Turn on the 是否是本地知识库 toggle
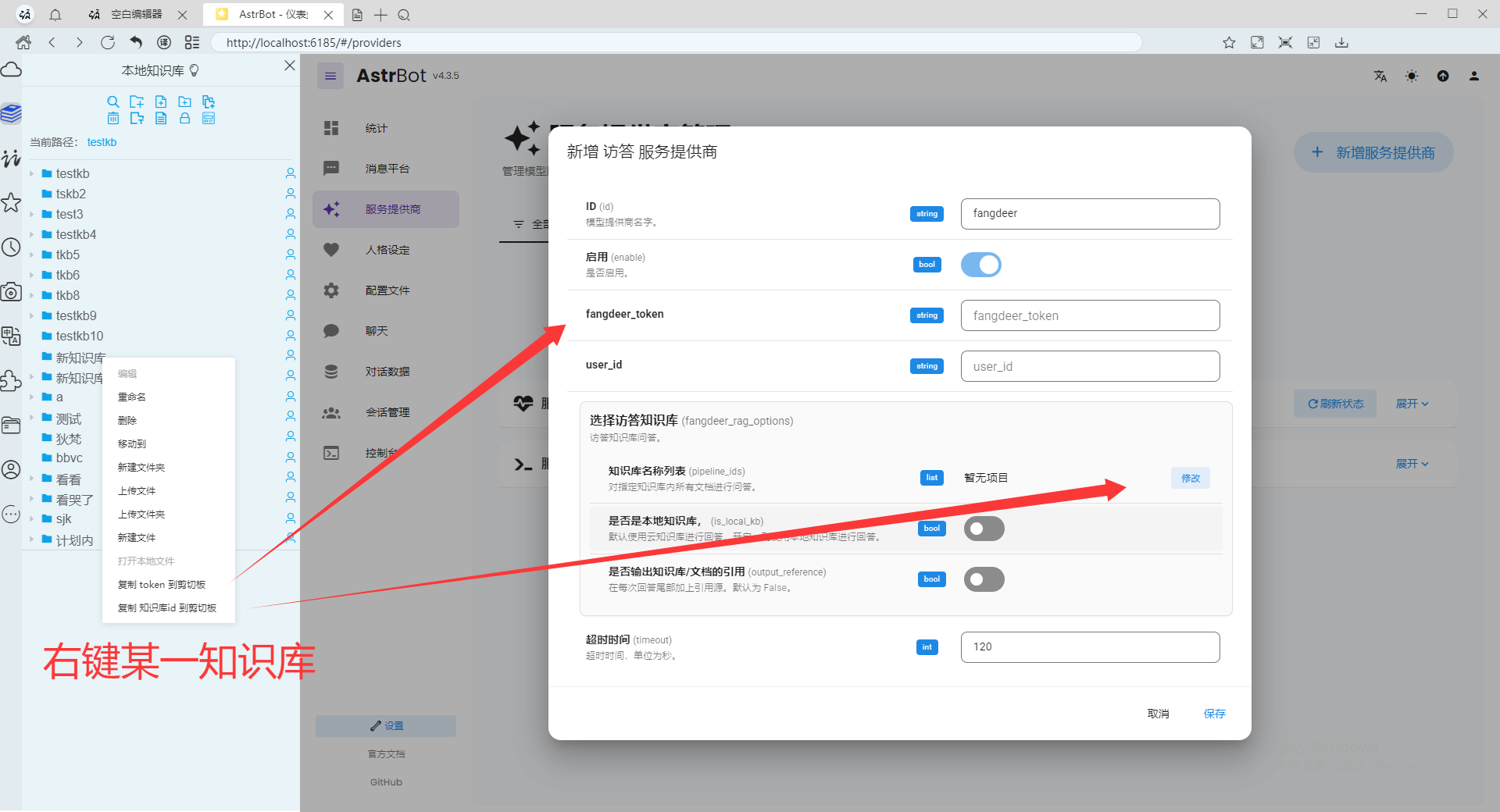 (984, 529)
